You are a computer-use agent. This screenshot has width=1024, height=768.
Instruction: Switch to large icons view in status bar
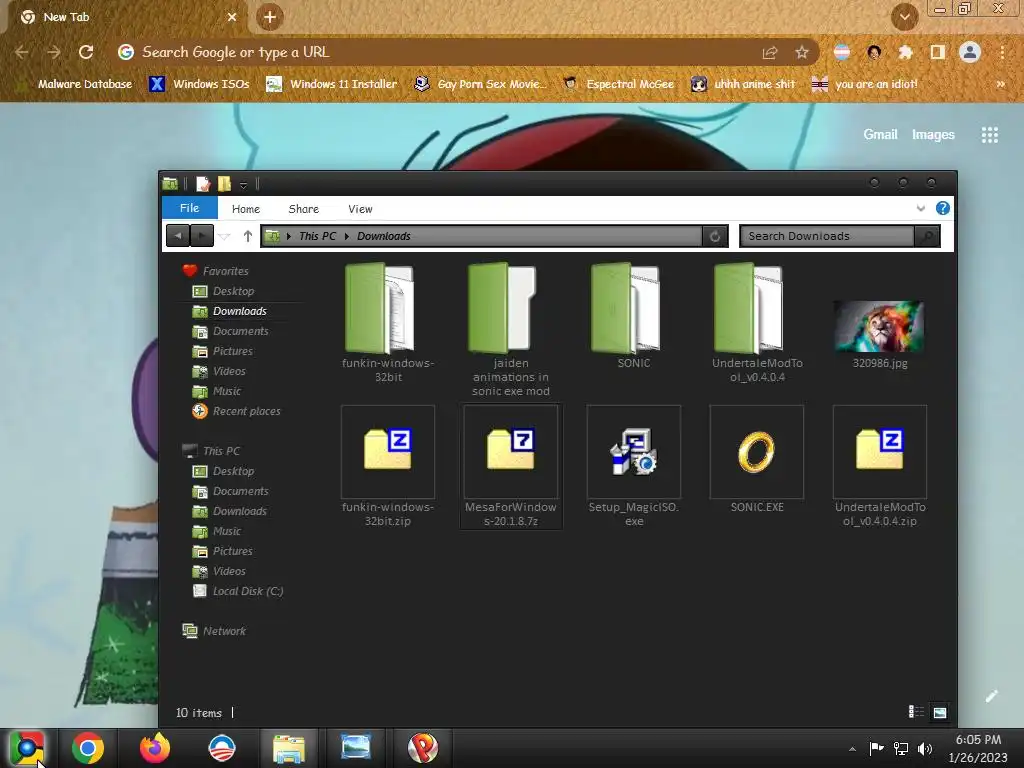tap(940, 712)
